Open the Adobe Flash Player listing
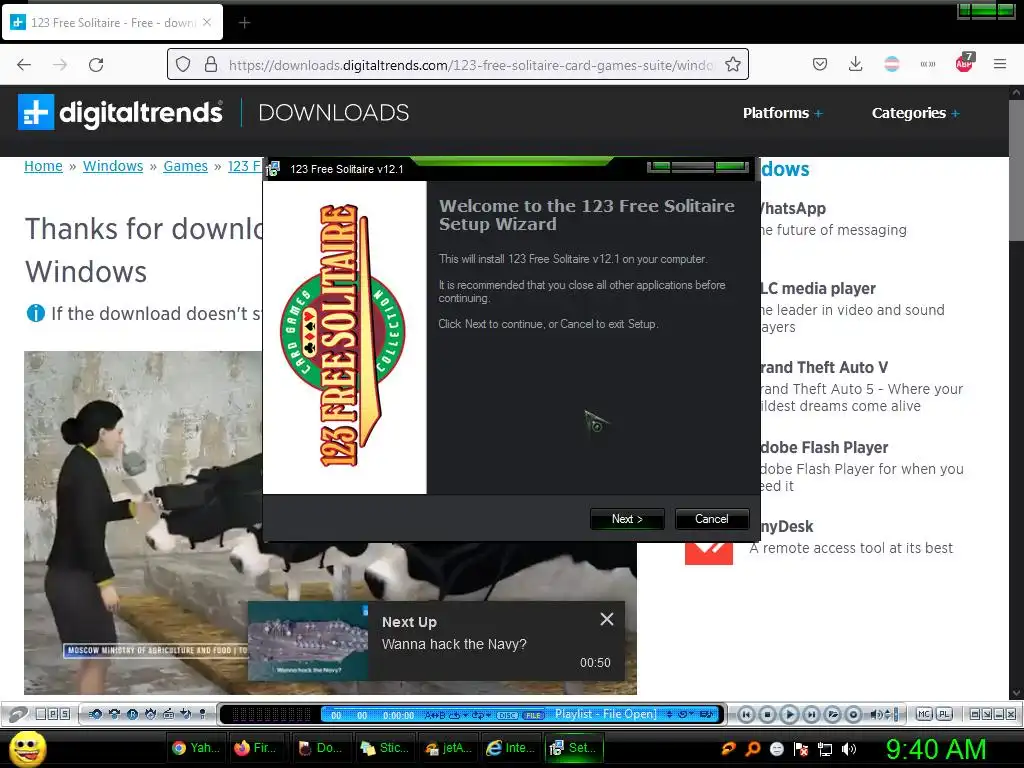The height and width of the screenshot is (768, 1024). [x=824, y=447]
